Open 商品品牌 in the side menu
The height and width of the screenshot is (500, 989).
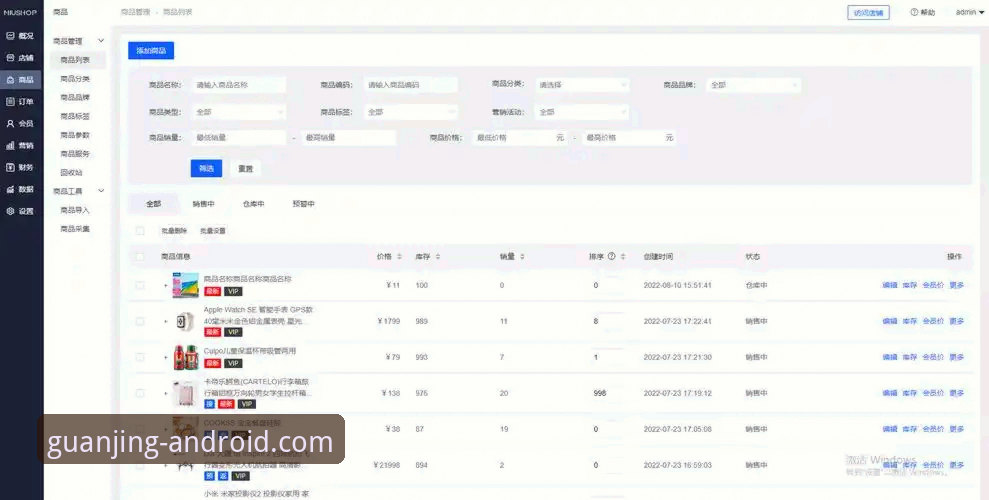[75, 98]
